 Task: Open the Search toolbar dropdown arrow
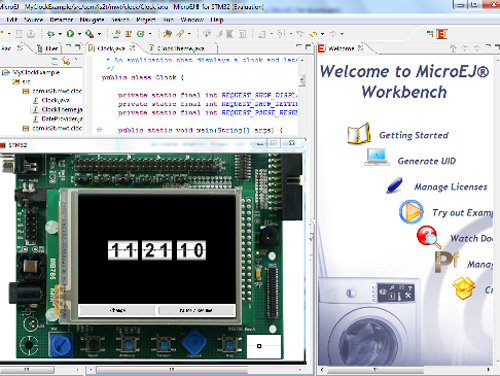tap(189, 34)
